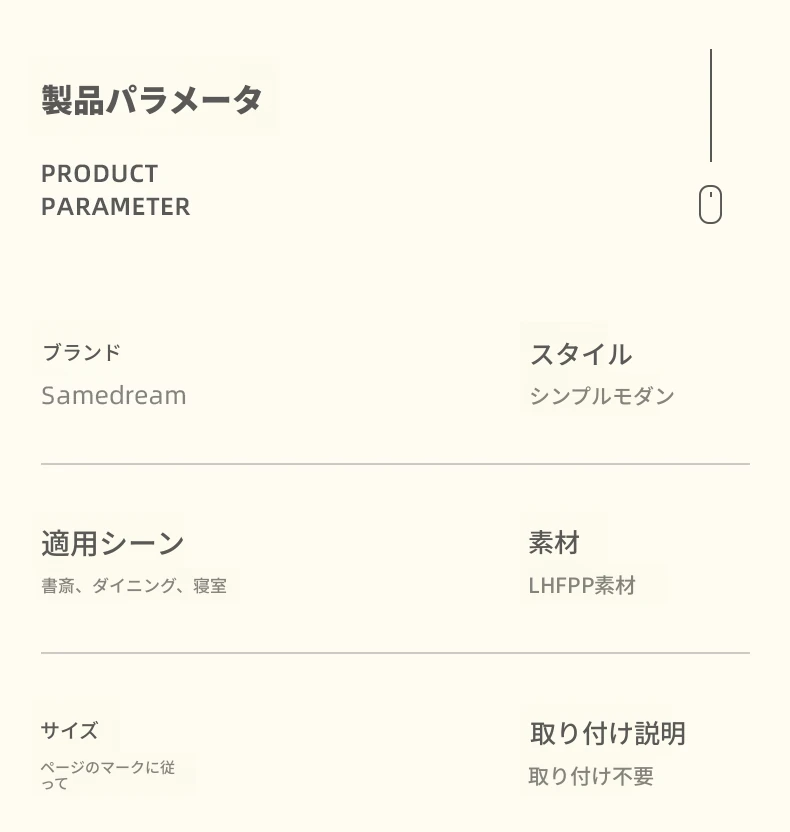Image resolution: width=790 pixels, height=832 pixels.
Task: Click the PARAMETER text line
Action: point(116,207)
